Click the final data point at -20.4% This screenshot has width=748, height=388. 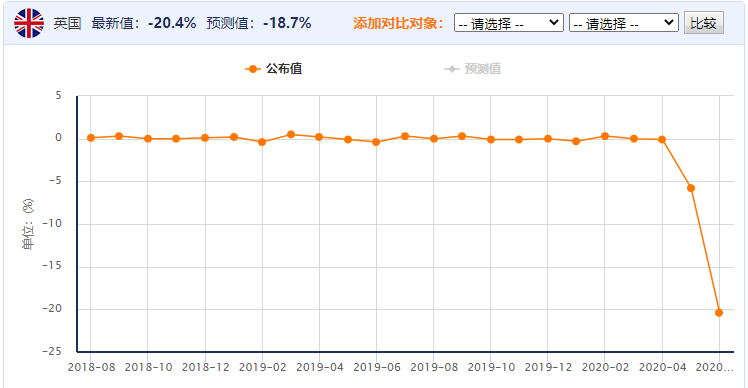point(719,313)
